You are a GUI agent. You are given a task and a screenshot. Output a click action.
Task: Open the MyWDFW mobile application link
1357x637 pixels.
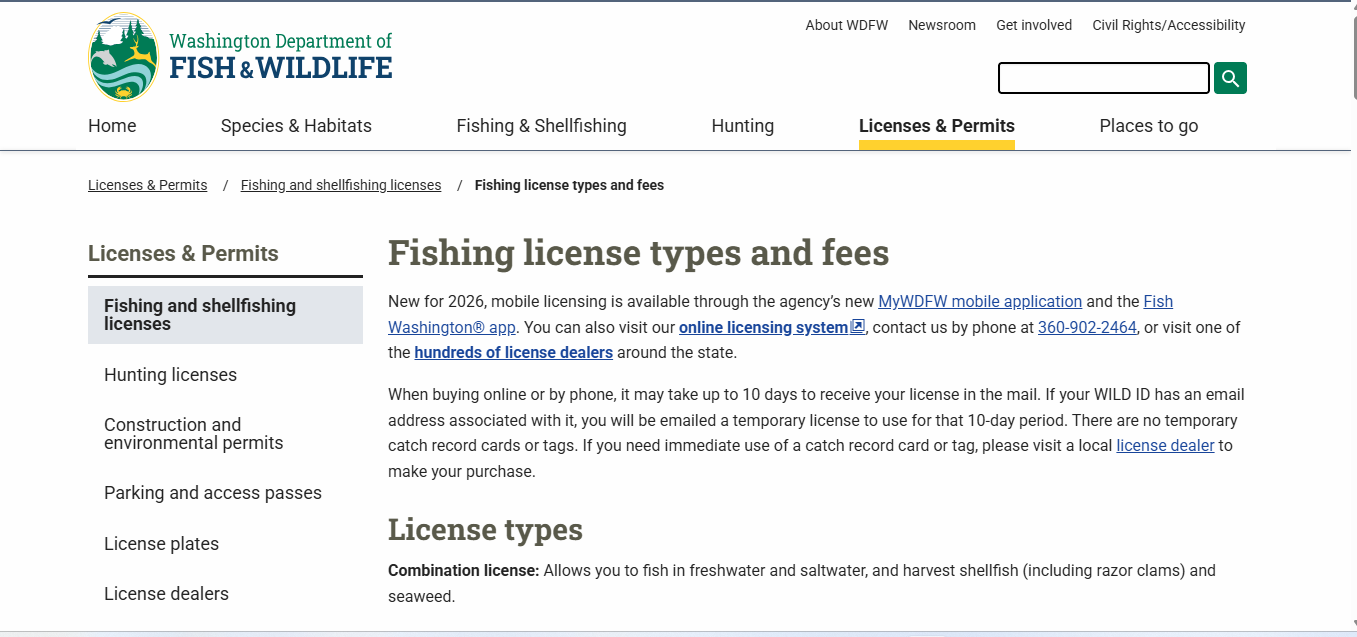click(x=980, y=301)
